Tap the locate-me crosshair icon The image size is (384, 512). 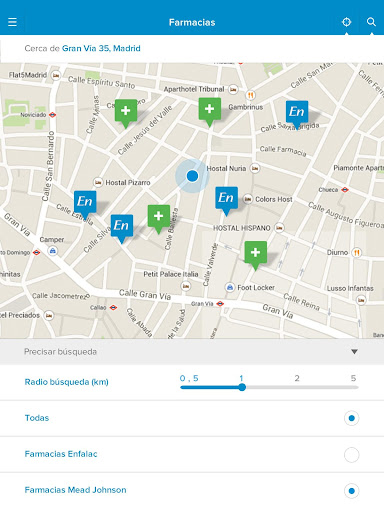coord(347,22)
